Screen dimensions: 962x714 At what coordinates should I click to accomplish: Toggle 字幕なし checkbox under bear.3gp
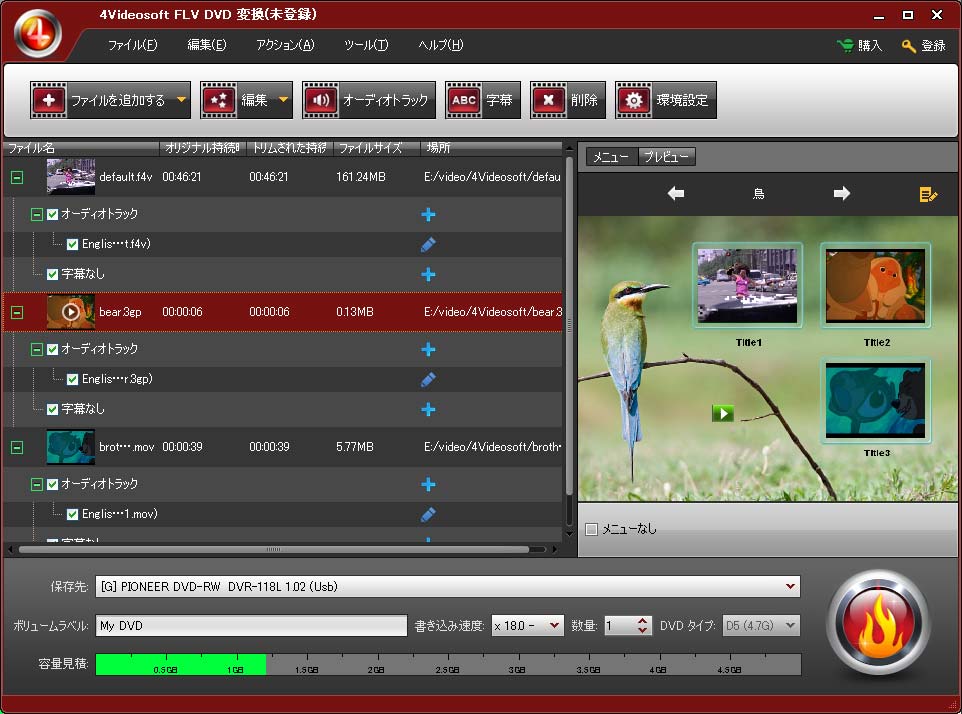click(x=53, y=409)
